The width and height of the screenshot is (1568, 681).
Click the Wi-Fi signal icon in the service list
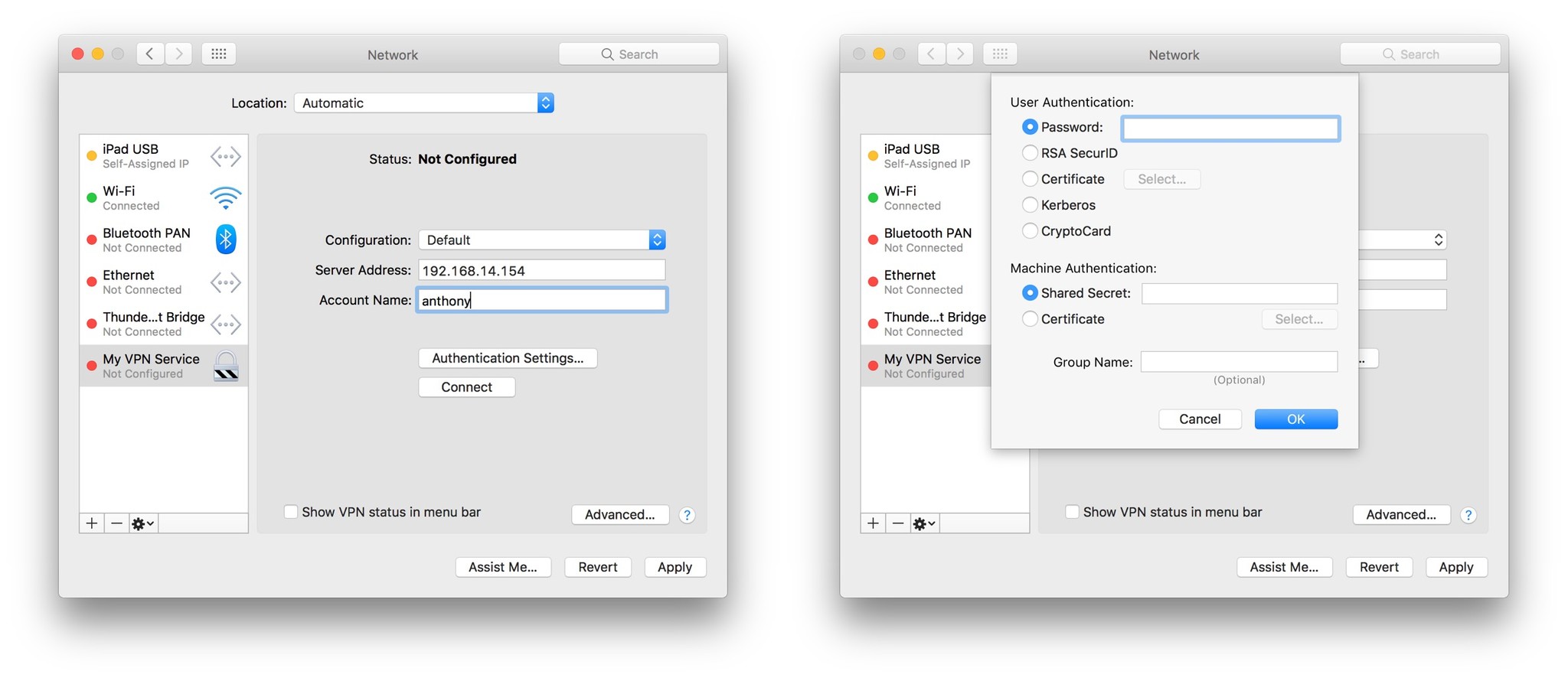[x=225, y=198]
